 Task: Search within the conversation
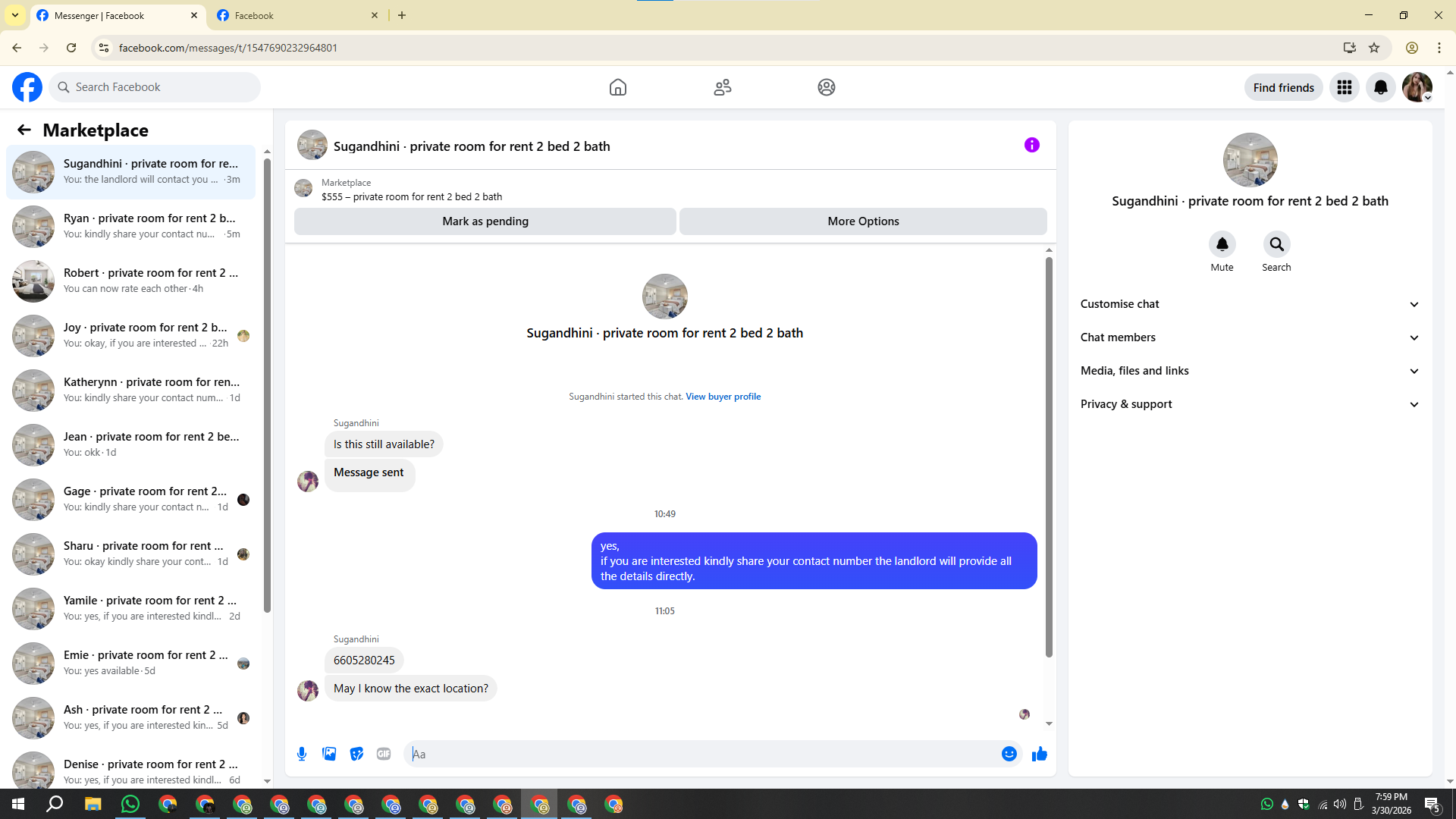click(1276, 244)
